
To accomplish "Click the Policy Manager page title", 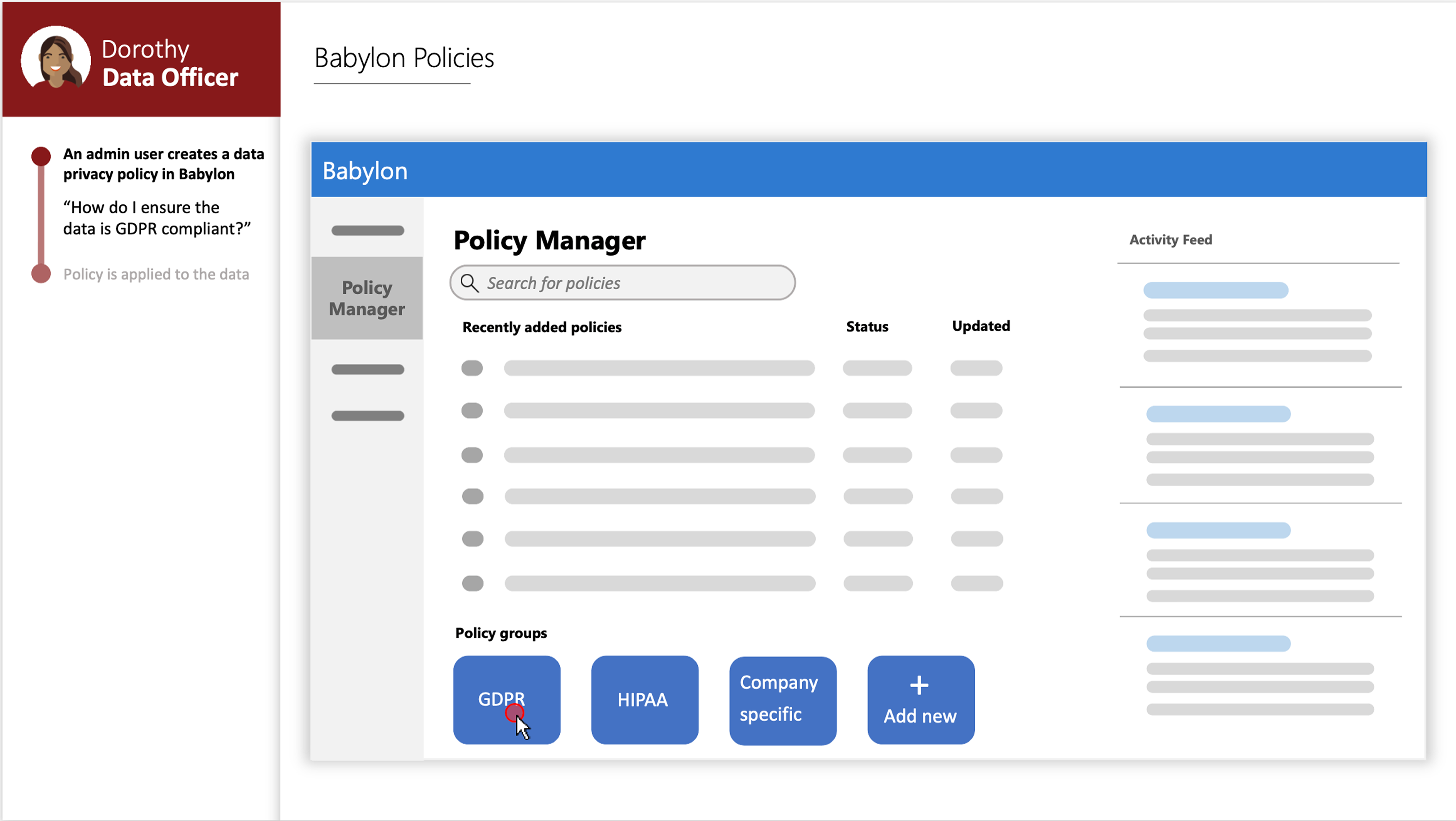I will coord(549,241).
